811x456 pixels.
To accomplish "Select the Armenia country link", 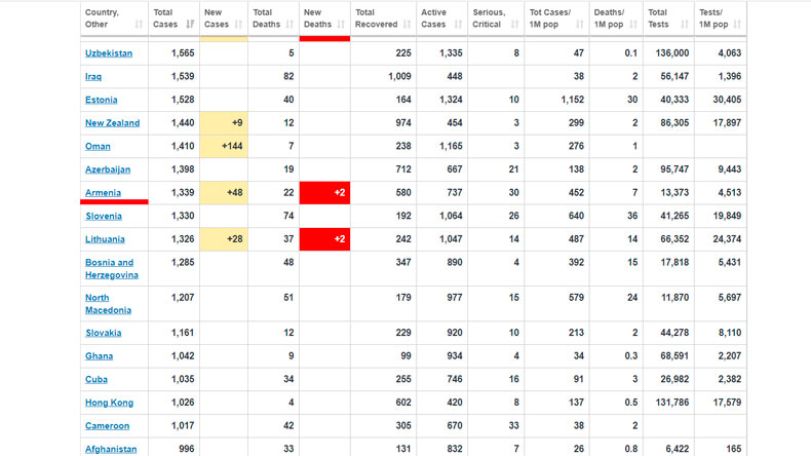I will coord(103,193).
